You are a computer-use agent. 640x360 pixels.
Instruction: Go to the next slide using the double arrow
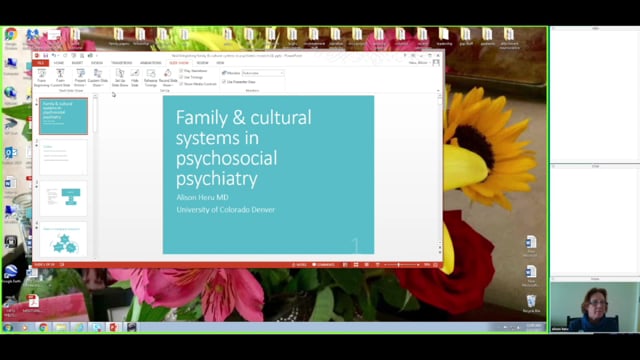(440, 253)
